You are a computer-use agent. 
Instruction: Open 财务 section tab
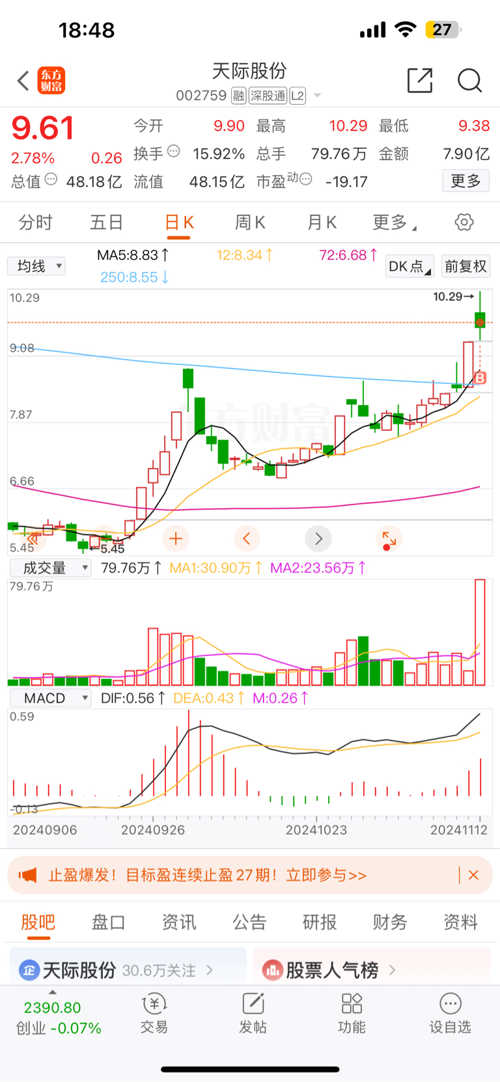coord(390,922)
